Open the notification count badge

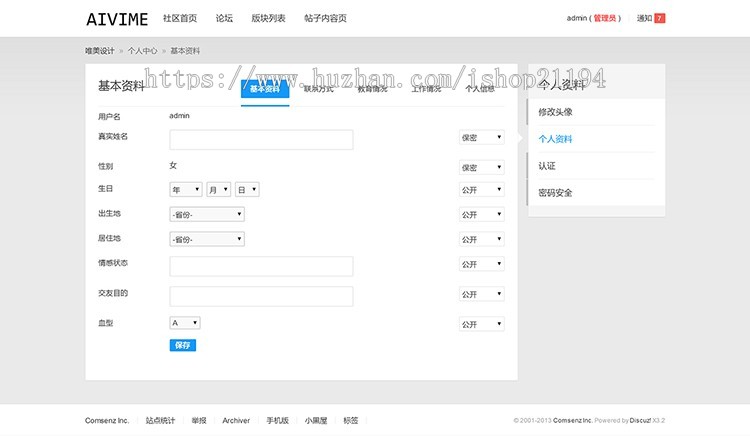pyautogui.click(x=660, y=18)
